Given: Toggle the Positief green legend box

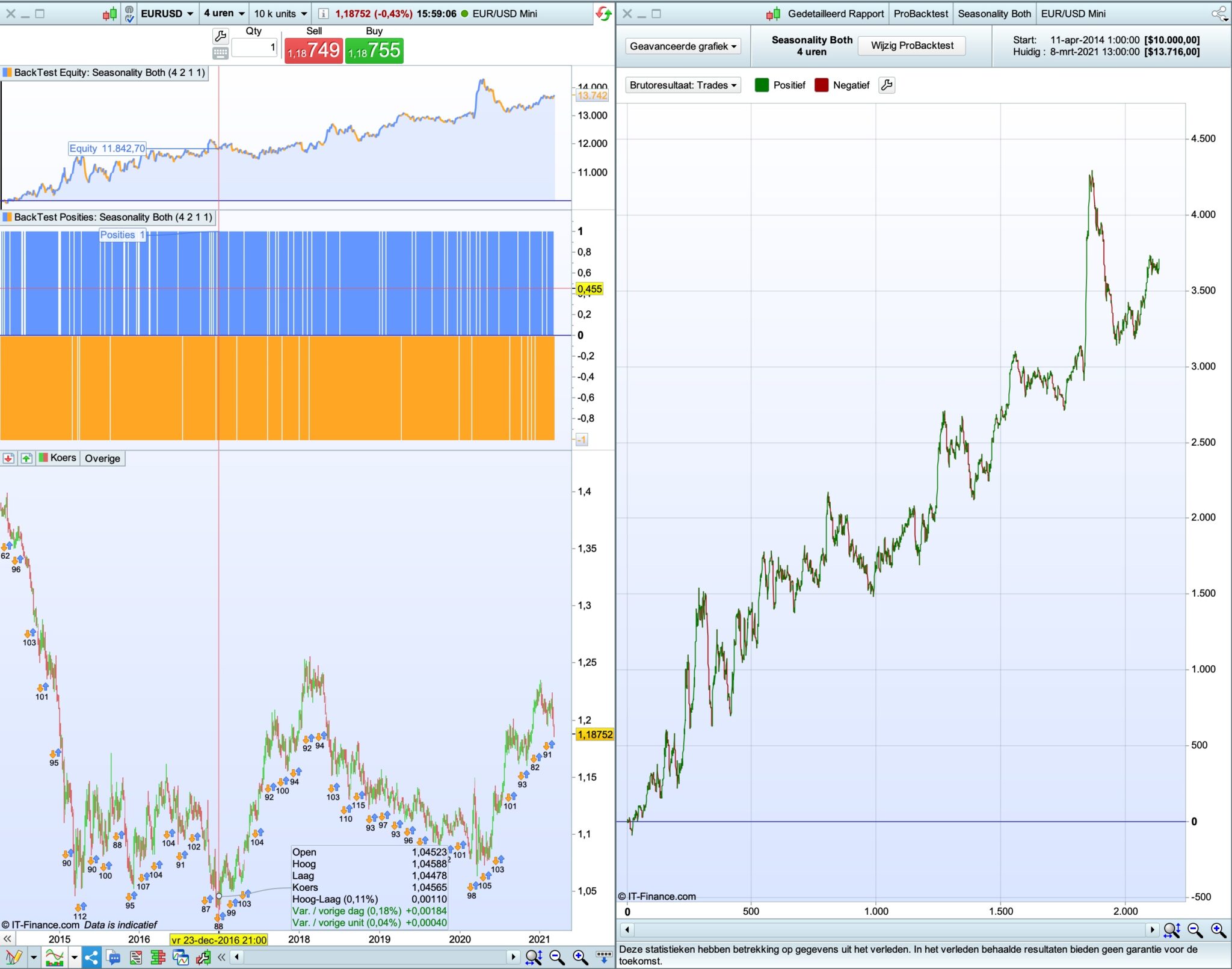Looking at the screenshot, I should [762, 85].
